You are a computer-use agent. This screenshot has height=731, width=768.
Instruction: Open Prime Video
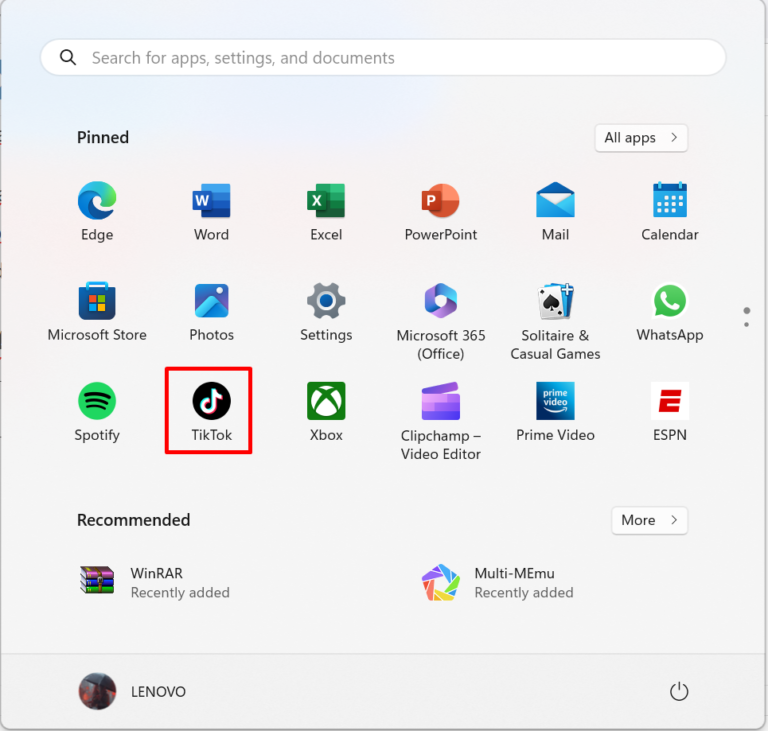click(555, 412)
